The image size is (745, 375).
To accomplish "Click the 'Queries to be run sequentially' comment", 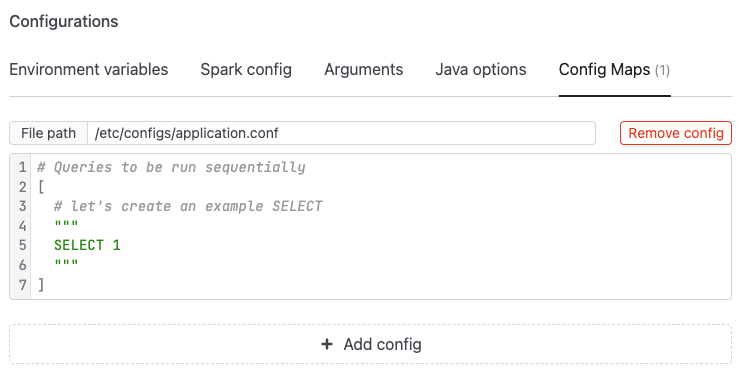I will (x=172, y=167).
